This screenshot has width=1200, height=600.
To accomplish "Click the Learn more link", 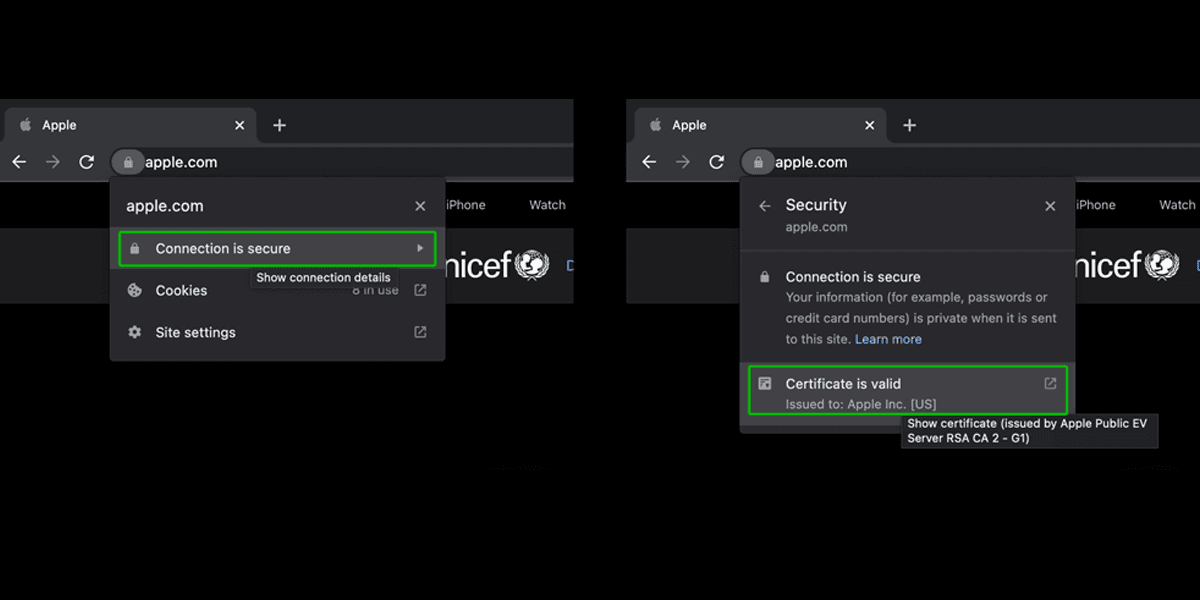I will [x=888, y=339].
